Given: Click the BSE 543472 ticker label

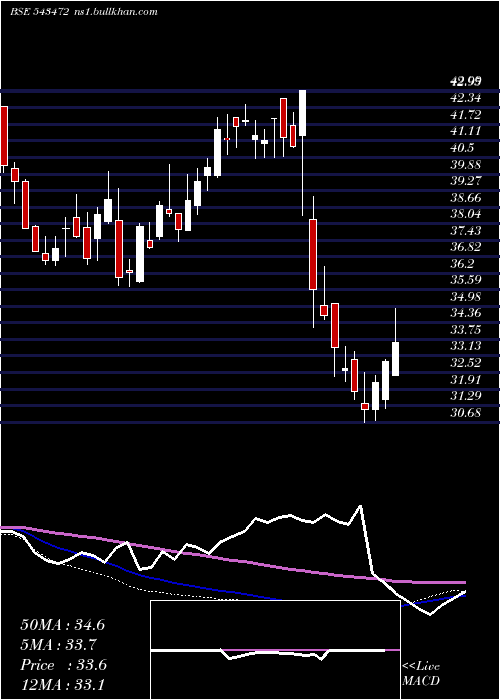Looking at the screenshot, I should (x=39, y=12).
